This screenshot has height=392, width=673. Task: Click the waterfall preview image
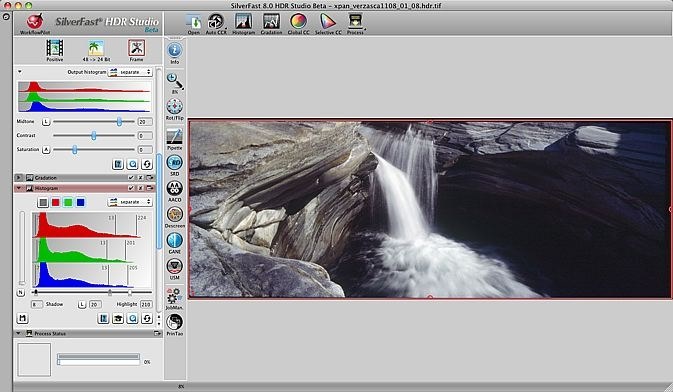430,209
